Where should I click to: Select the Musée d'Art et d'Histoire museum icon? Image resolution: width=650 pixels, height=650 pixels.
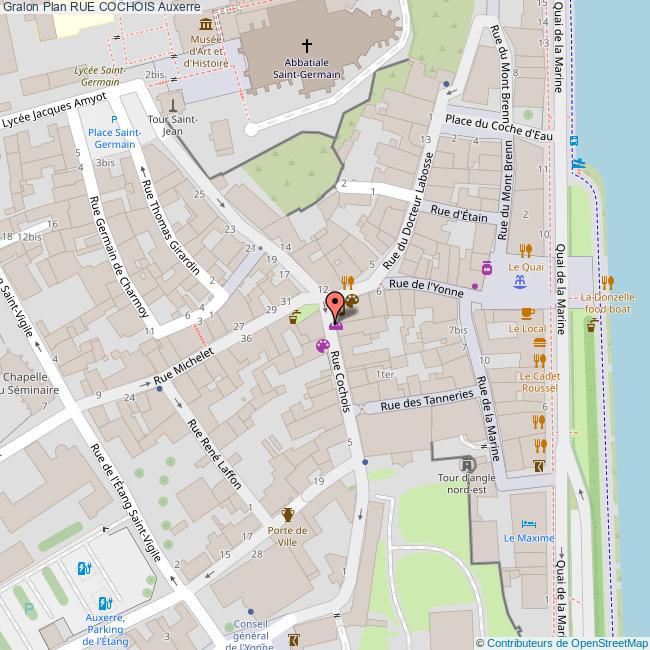point(205,23)
